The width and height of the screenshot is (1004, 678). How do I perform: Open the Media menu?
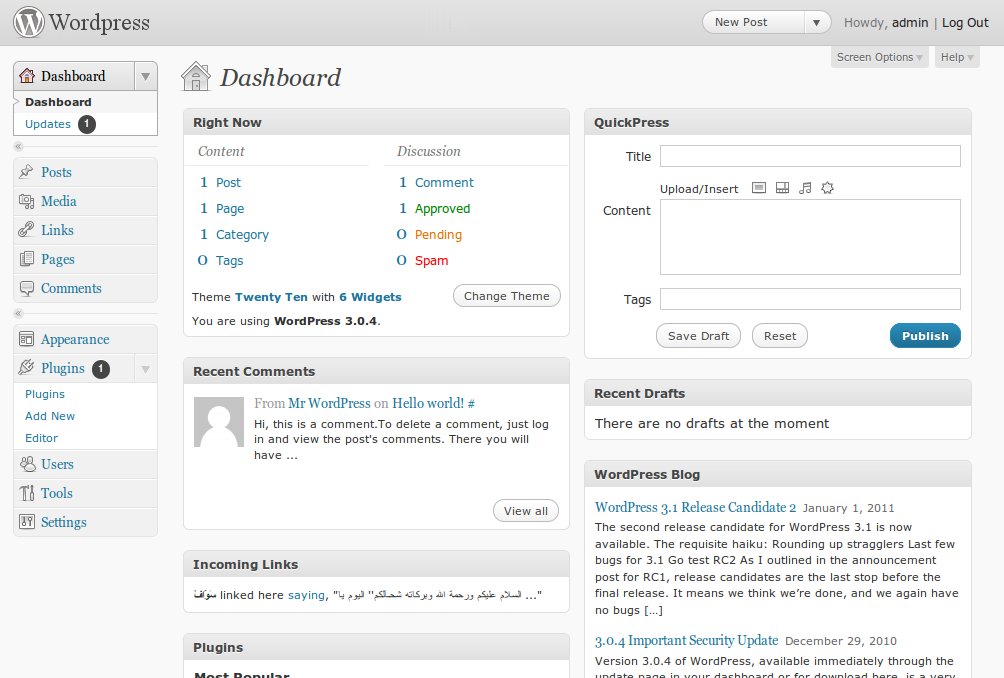tap(59, 201)
